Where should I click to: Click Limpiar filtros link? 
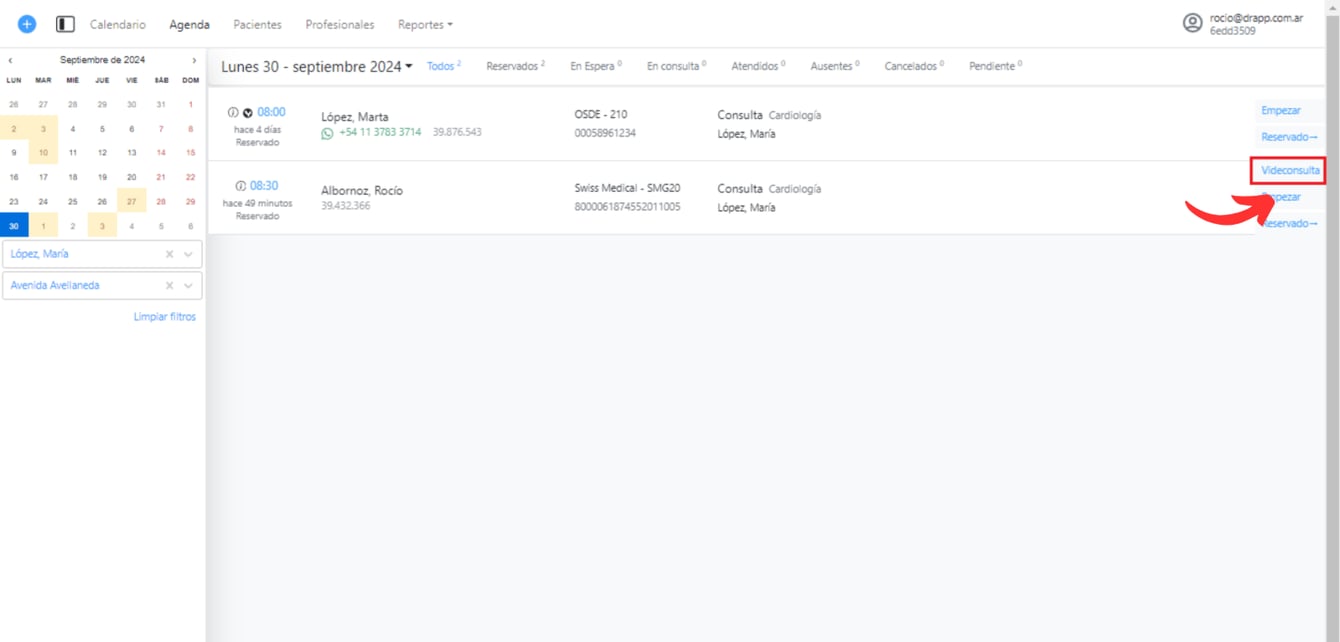tap(165, 317)
